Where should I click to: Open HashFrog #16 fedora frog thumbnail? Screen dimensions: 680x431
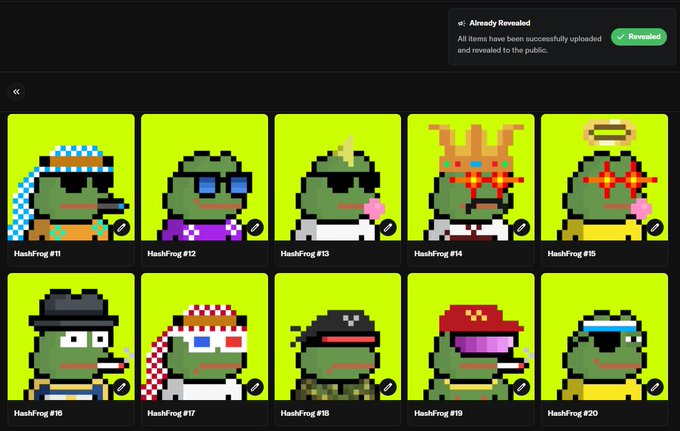coord(71,336)
